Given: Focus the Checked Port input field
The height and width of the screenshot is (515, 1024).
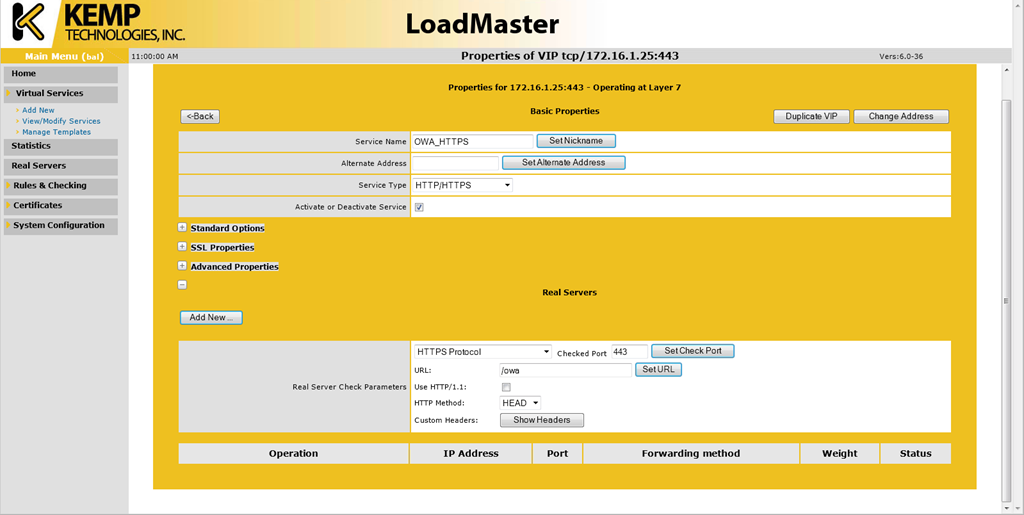Looking at the screenshot, I should (630, 352).
